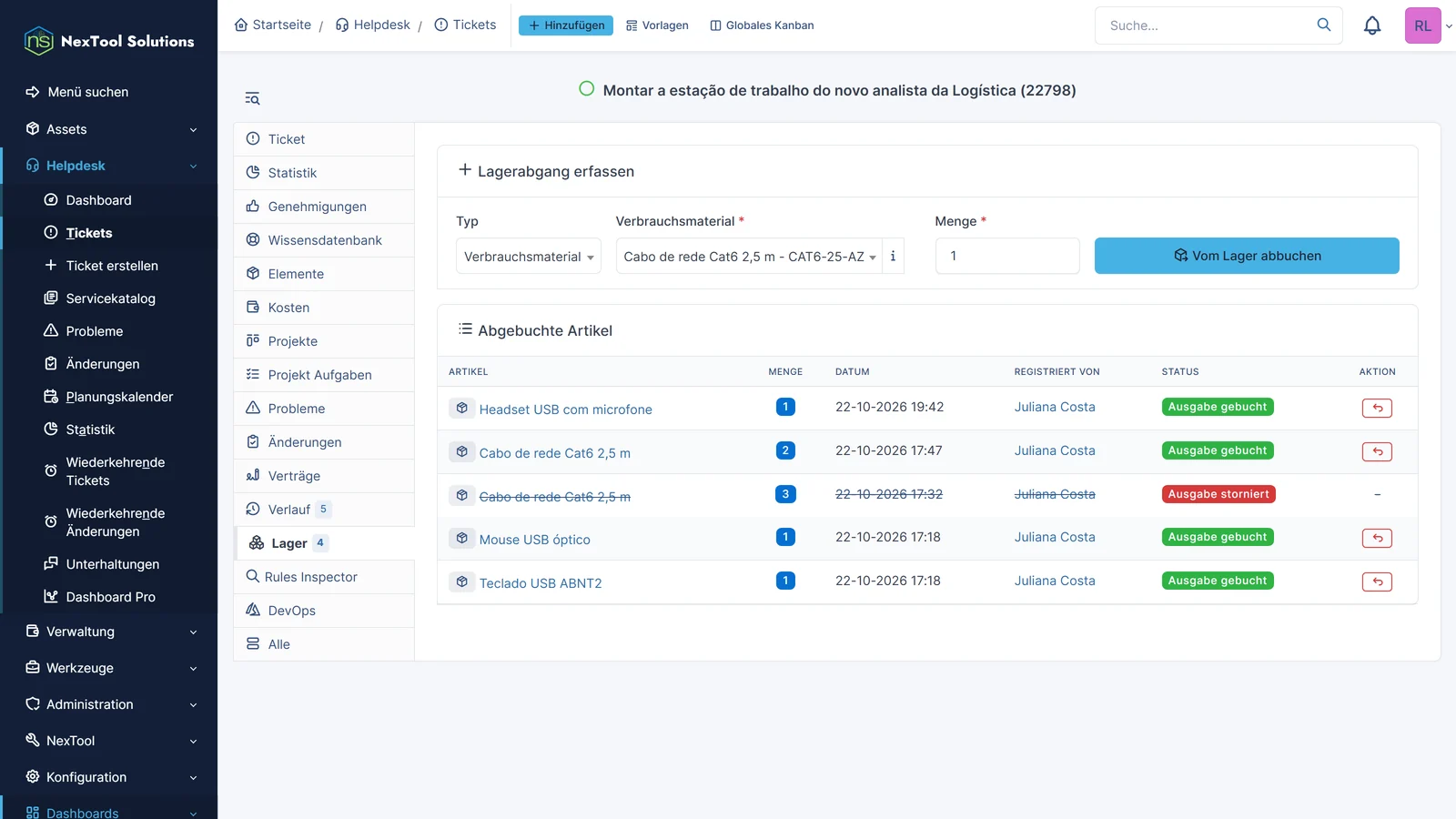Click the cube icon beside Headset USB com microfone

click(462, 408)
